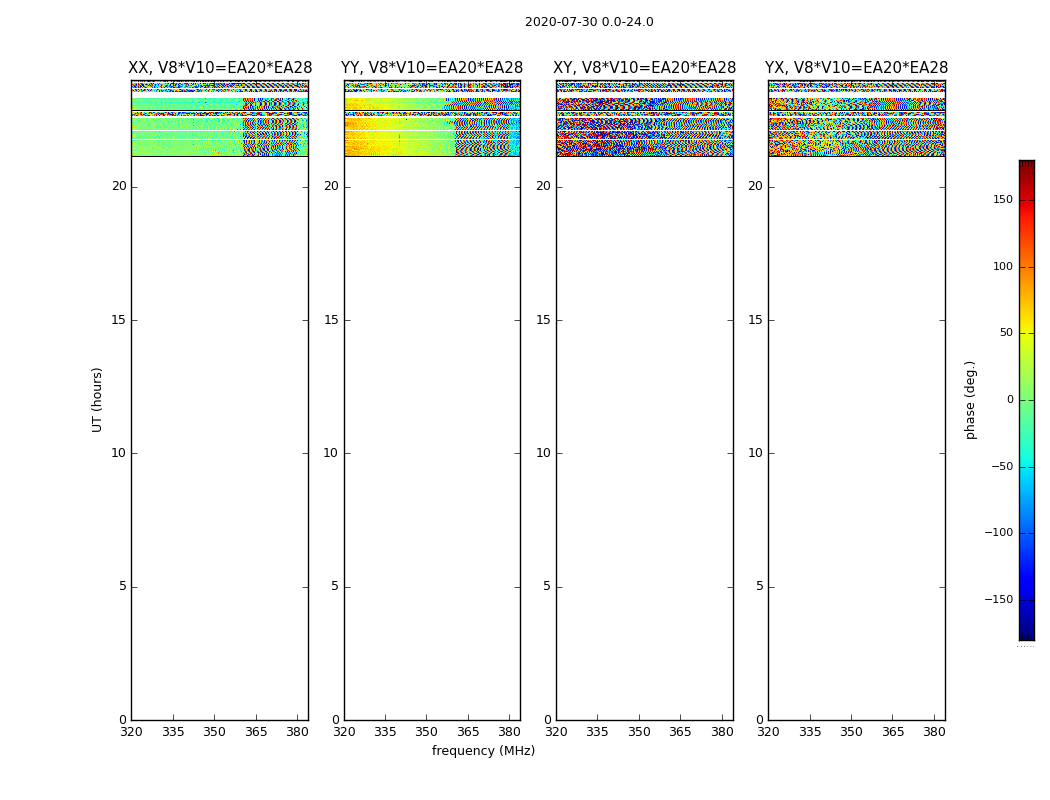This screenshot has width=1050, height=800.
Task: Select the YY panel title text
Action: click(432, 68)
